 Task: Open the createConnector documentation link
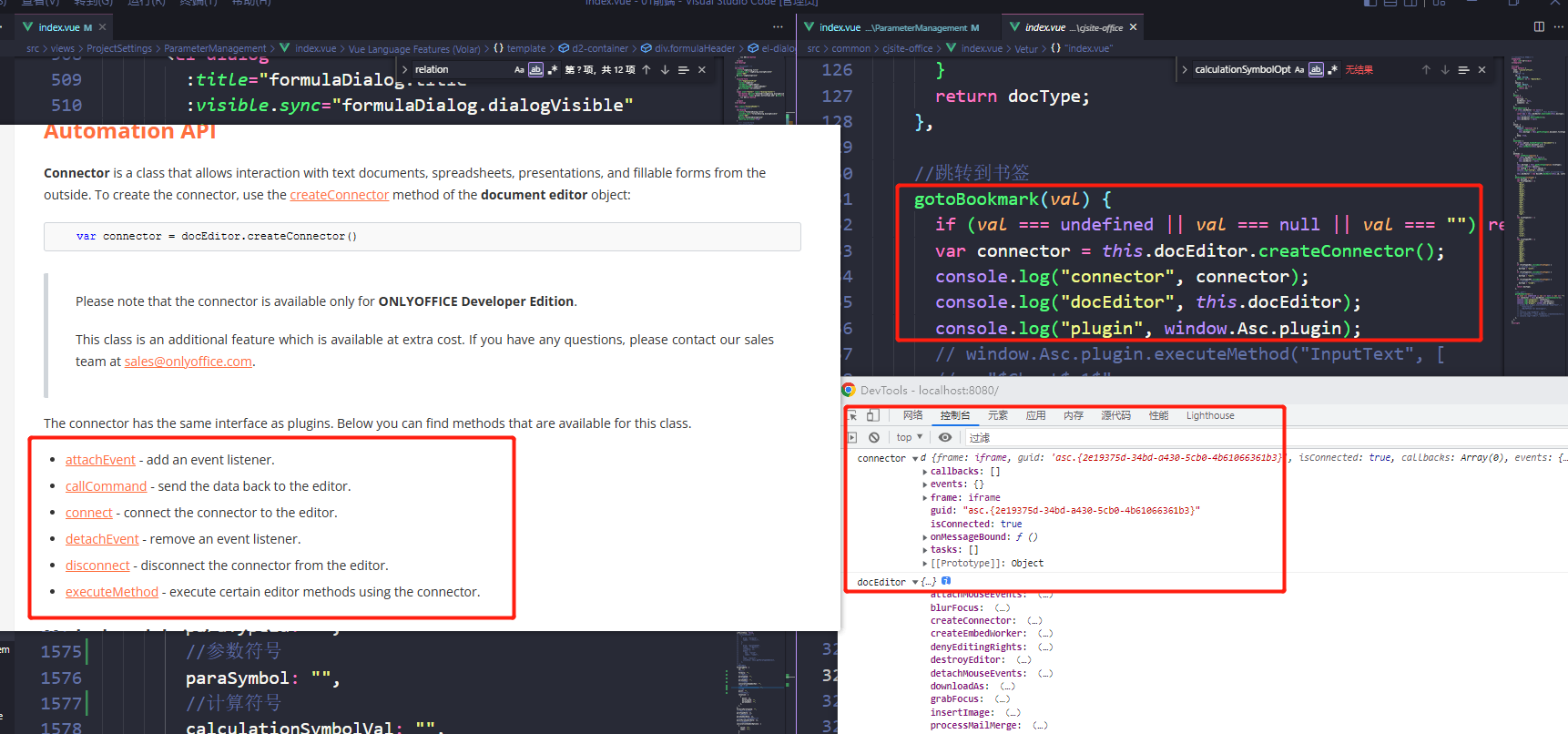pos(339,195)
